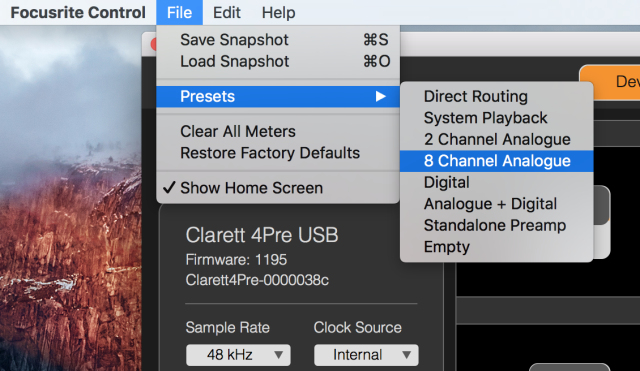
Task: Choose the Digital preset
Action: (x=496, y=182)
